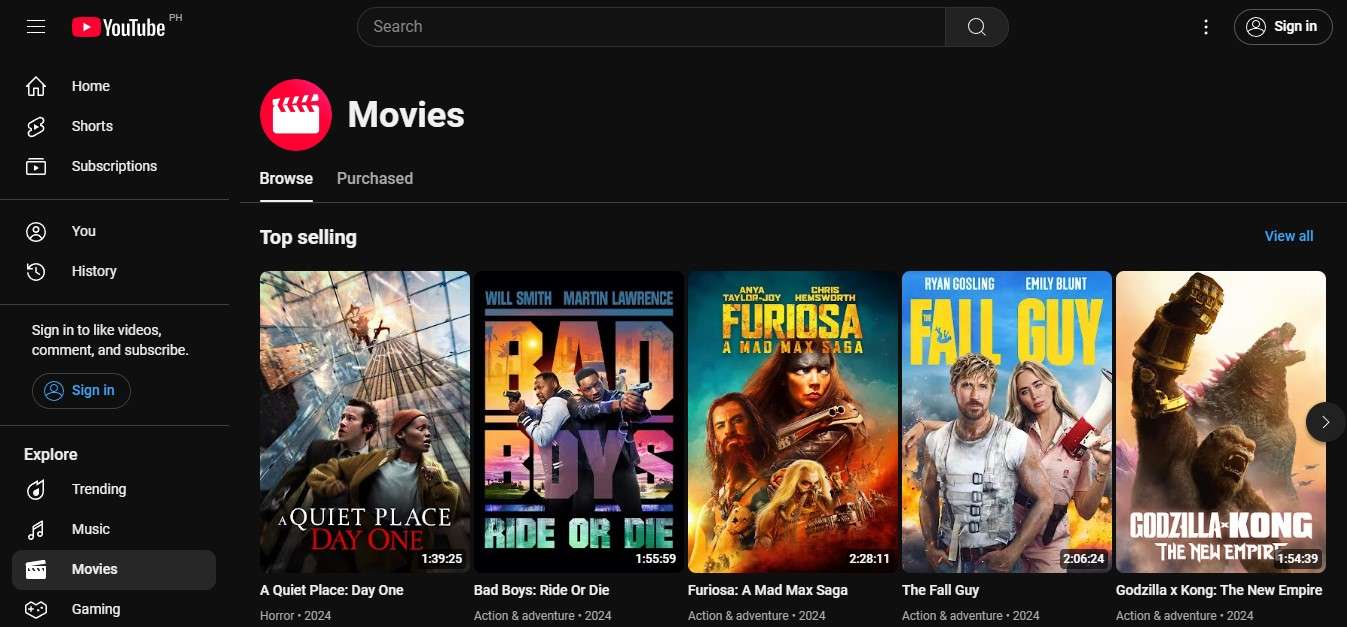Click the Trending label in sidebar
The width and height of the screenshot is (1347, 627).
(x=99, y=489)
